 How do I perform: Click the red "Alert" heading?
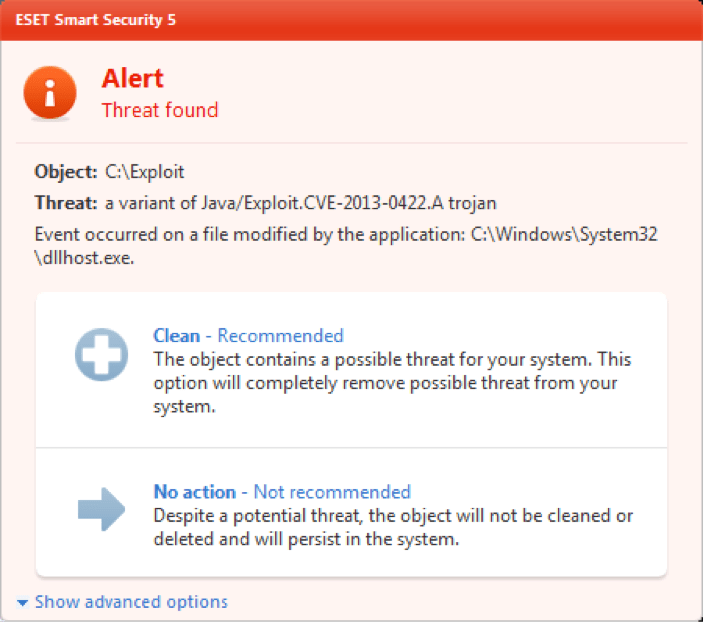pyautogui.click(x=132, y=78)
